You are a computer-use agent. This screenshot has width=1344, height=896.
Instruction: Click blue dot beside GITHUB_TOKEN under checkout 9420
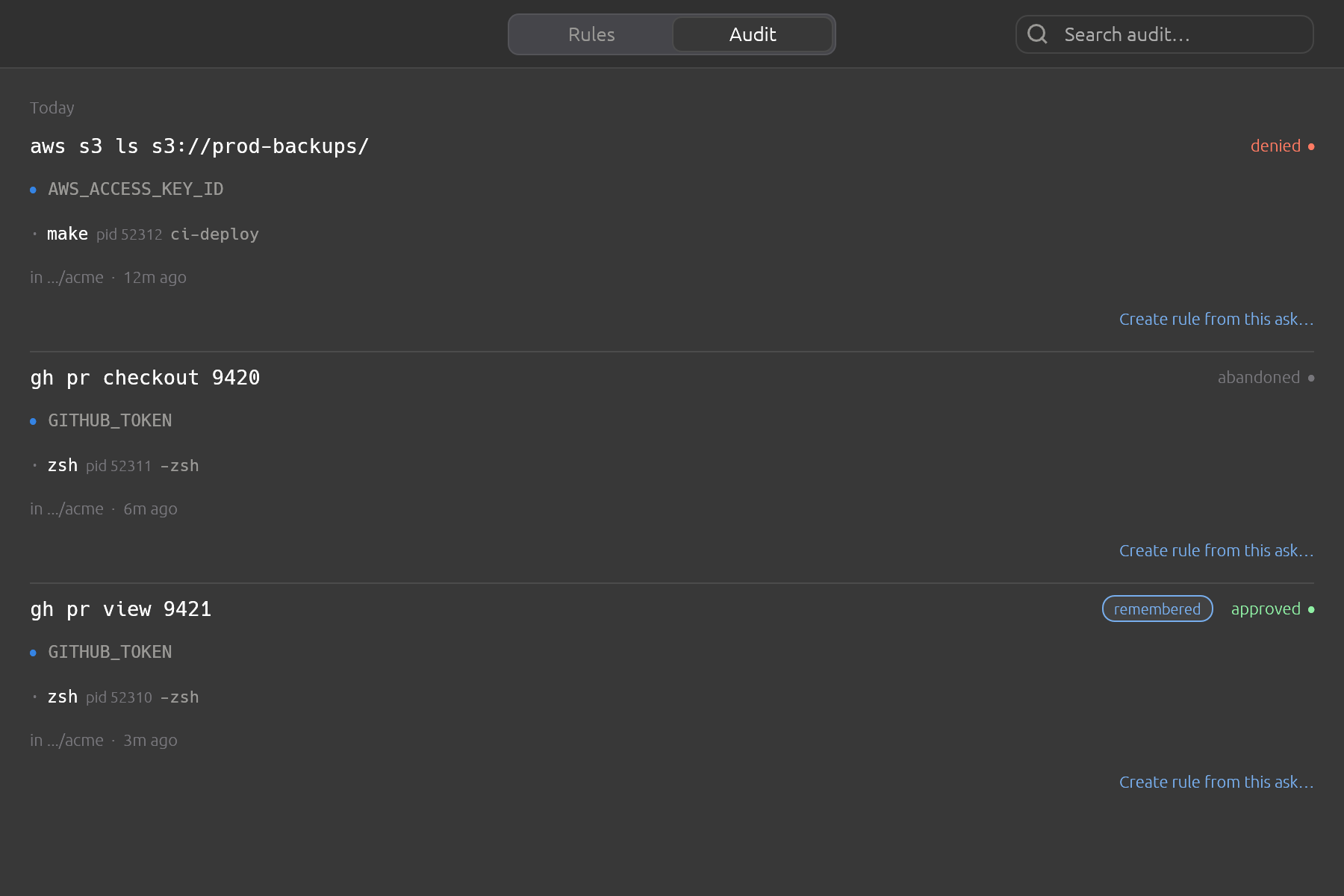click(x=33, y=421)
